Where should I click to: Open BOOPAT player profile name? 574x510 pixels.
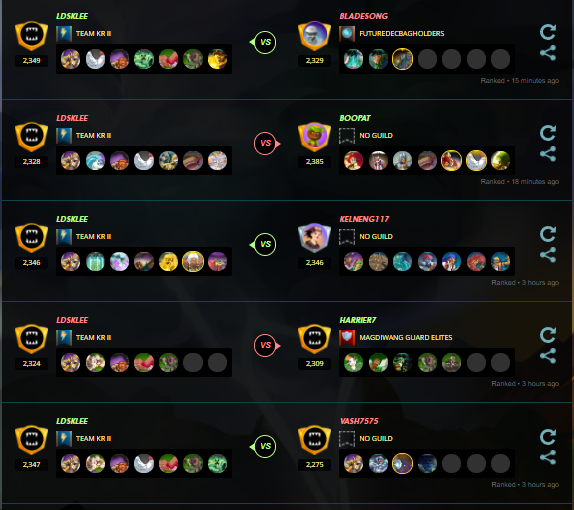click(x=355, y=118)
